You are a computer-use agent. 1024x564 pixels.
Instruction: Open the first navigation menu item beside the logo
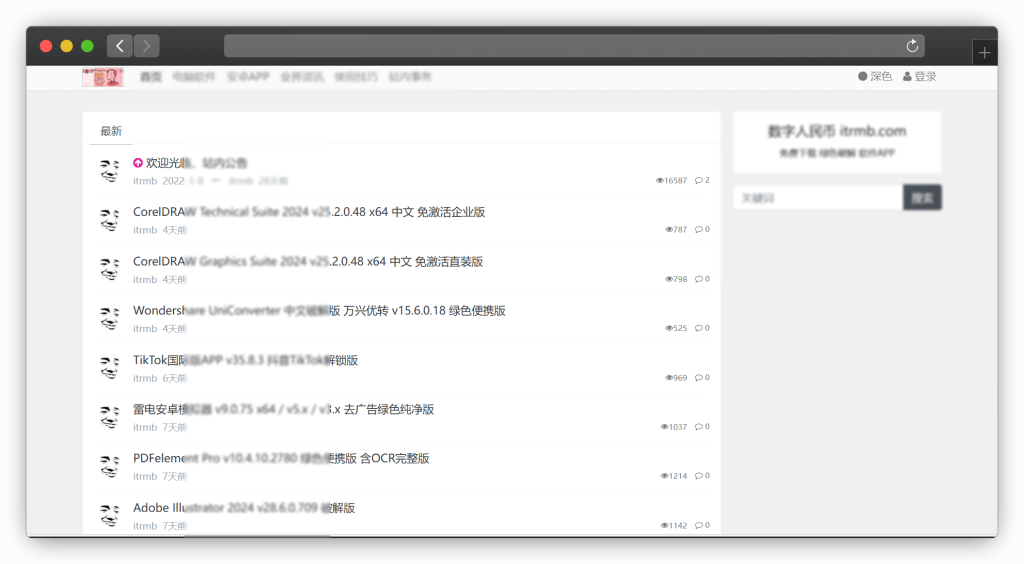[x=151, y=76]
